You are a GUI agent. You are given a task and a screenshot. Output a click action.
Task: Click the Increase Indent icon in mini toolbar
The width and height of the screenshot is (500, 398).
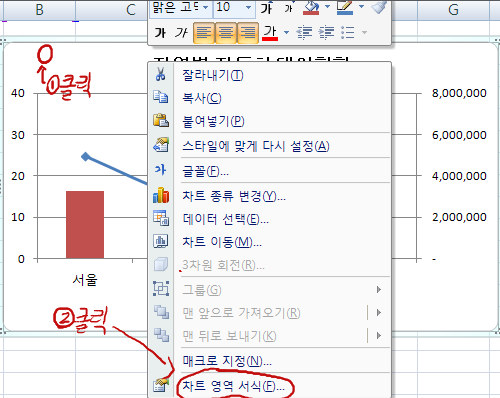point(326,33)
